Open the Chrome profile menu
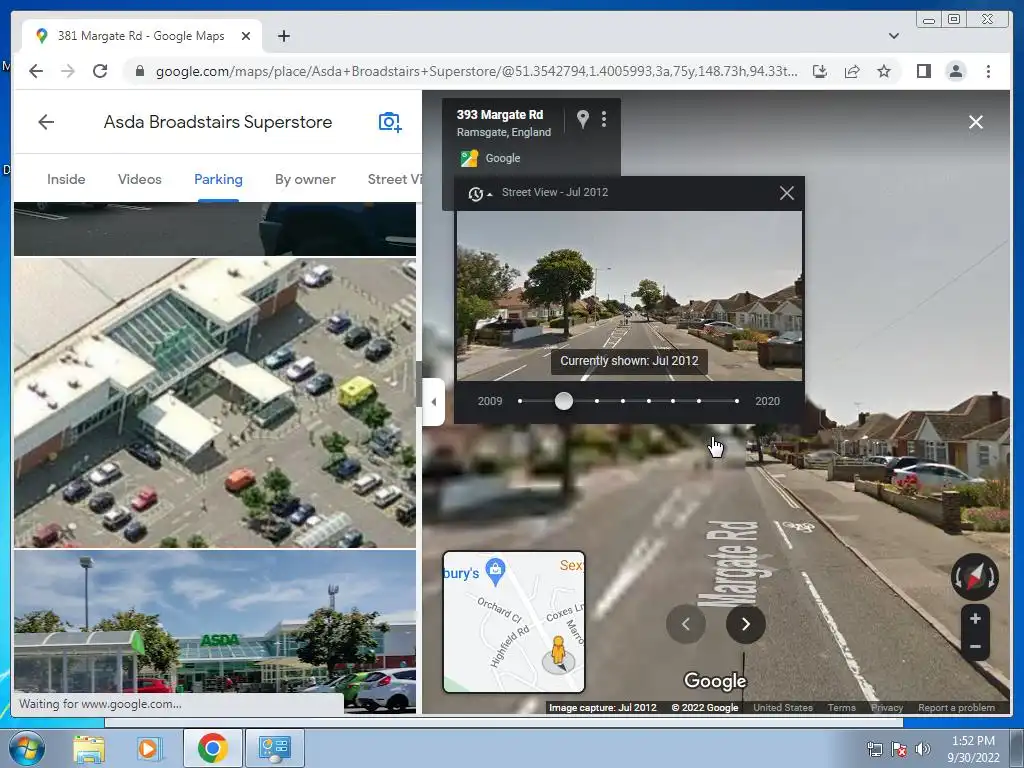 pyautogui.click(x=955, y=71)
